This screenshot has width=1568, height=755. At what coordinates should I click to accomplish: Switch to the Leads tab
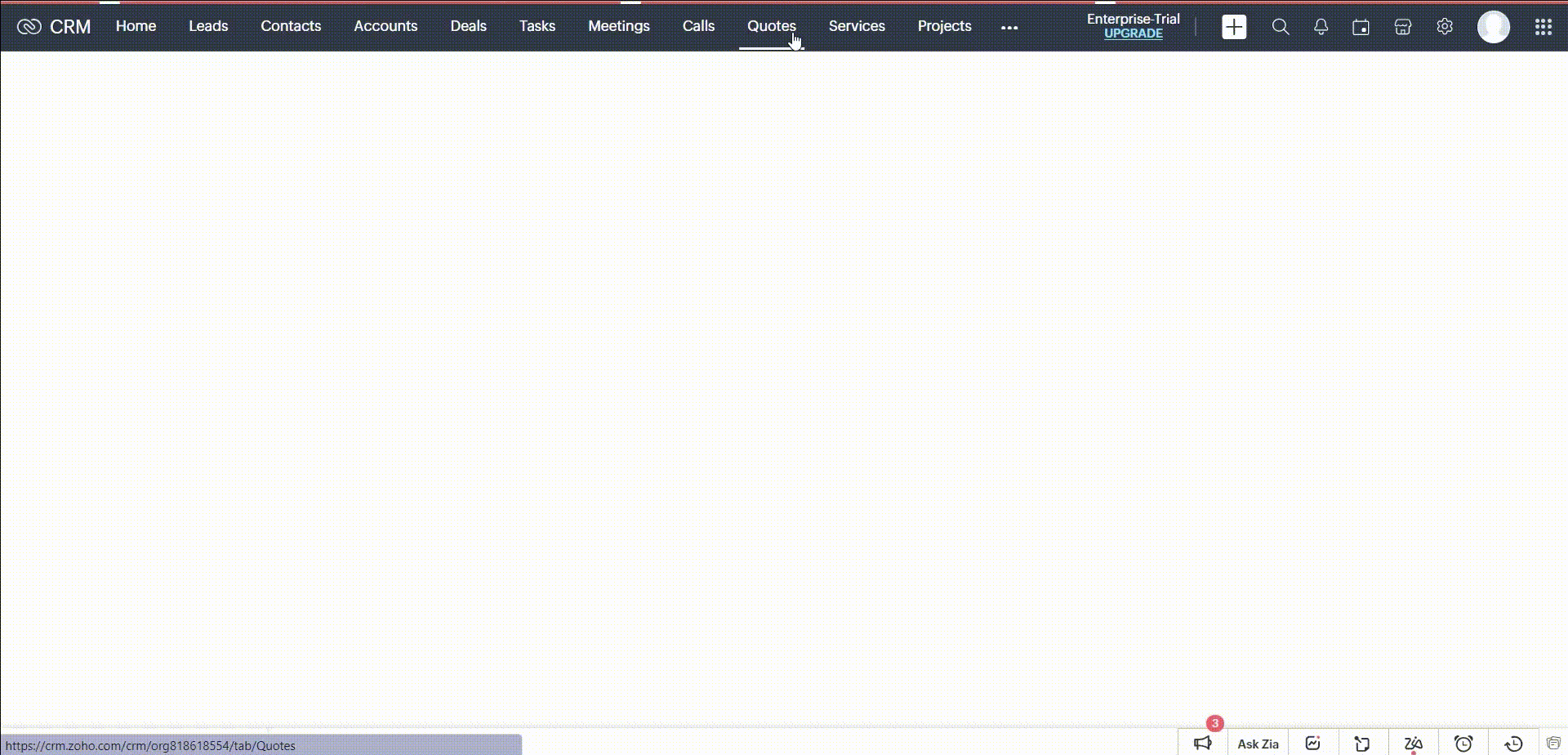click(x=208, y=26)
